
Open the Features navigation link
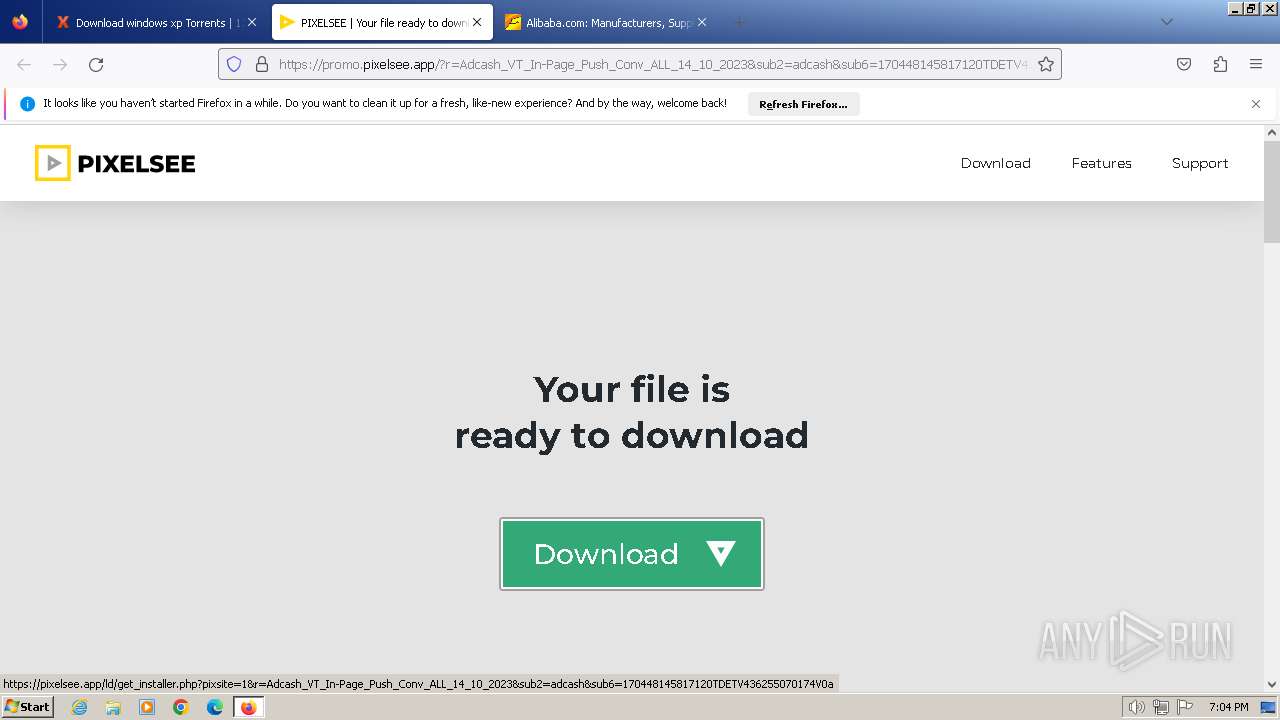coord(1101,163)
